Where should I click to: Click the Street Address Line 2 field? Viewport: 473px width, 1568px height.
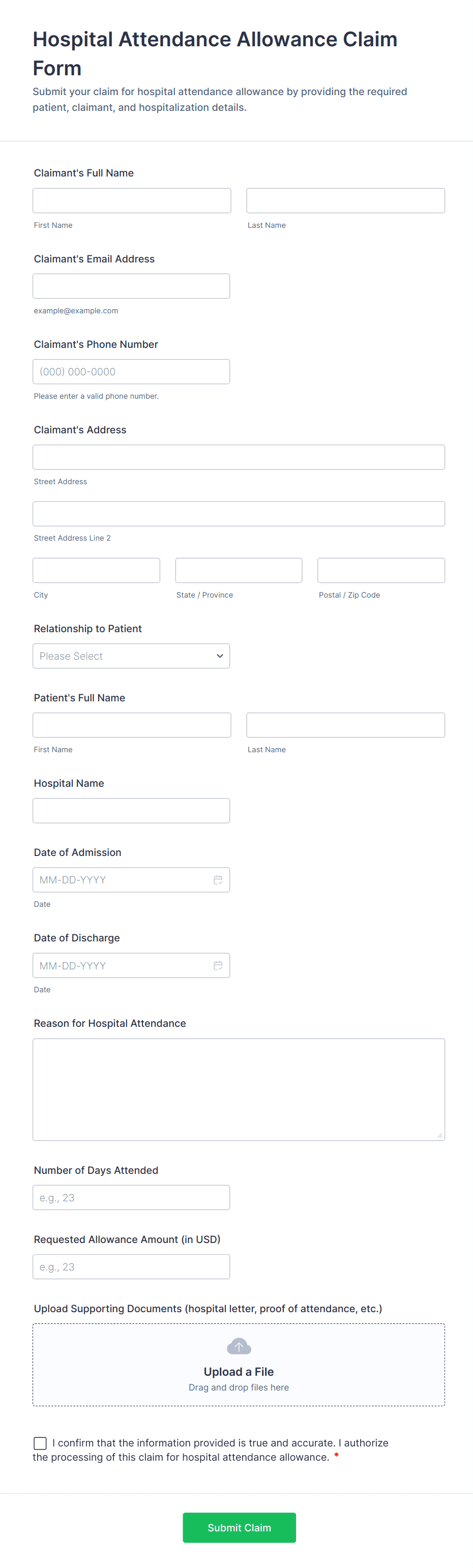pos(239,514)
